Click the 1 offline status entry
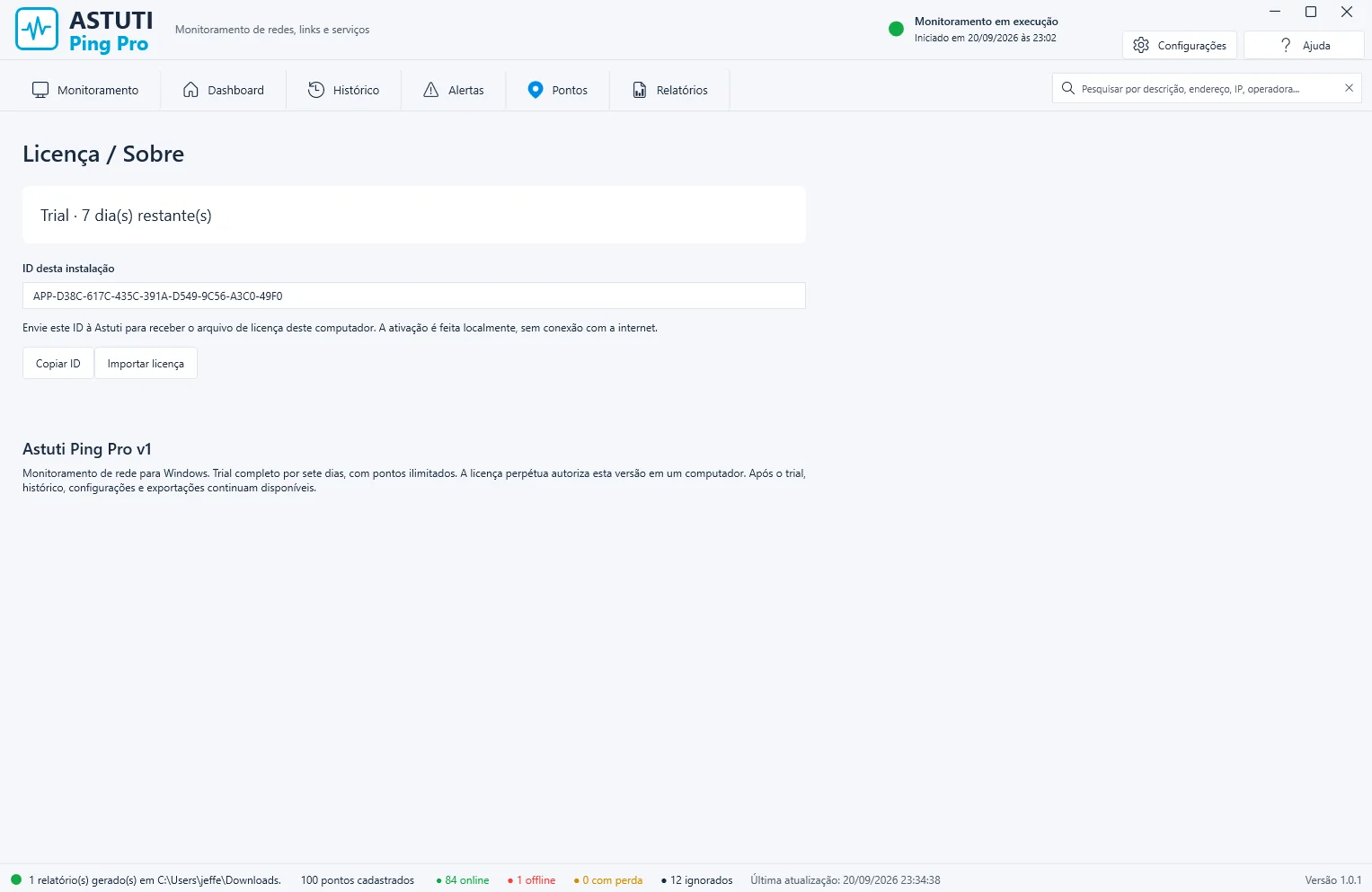This screenshot has width=1372, height=892. click(532, 880)
